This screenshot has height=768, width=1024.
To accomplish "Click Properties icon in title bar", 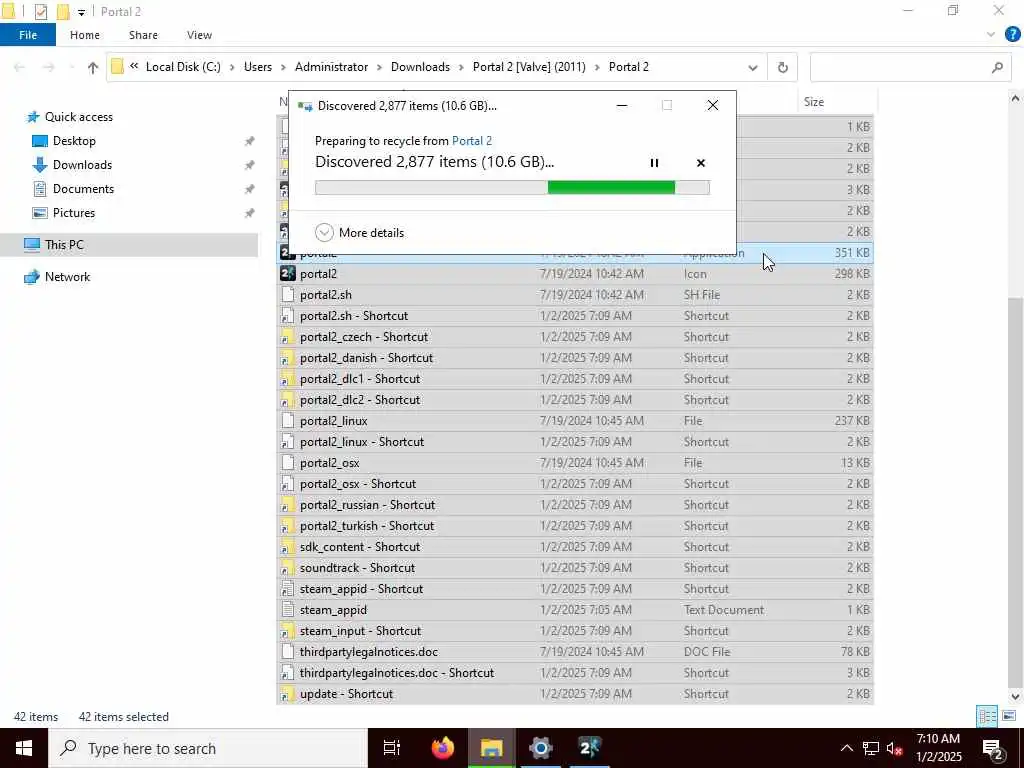I will tap(40, 12).
